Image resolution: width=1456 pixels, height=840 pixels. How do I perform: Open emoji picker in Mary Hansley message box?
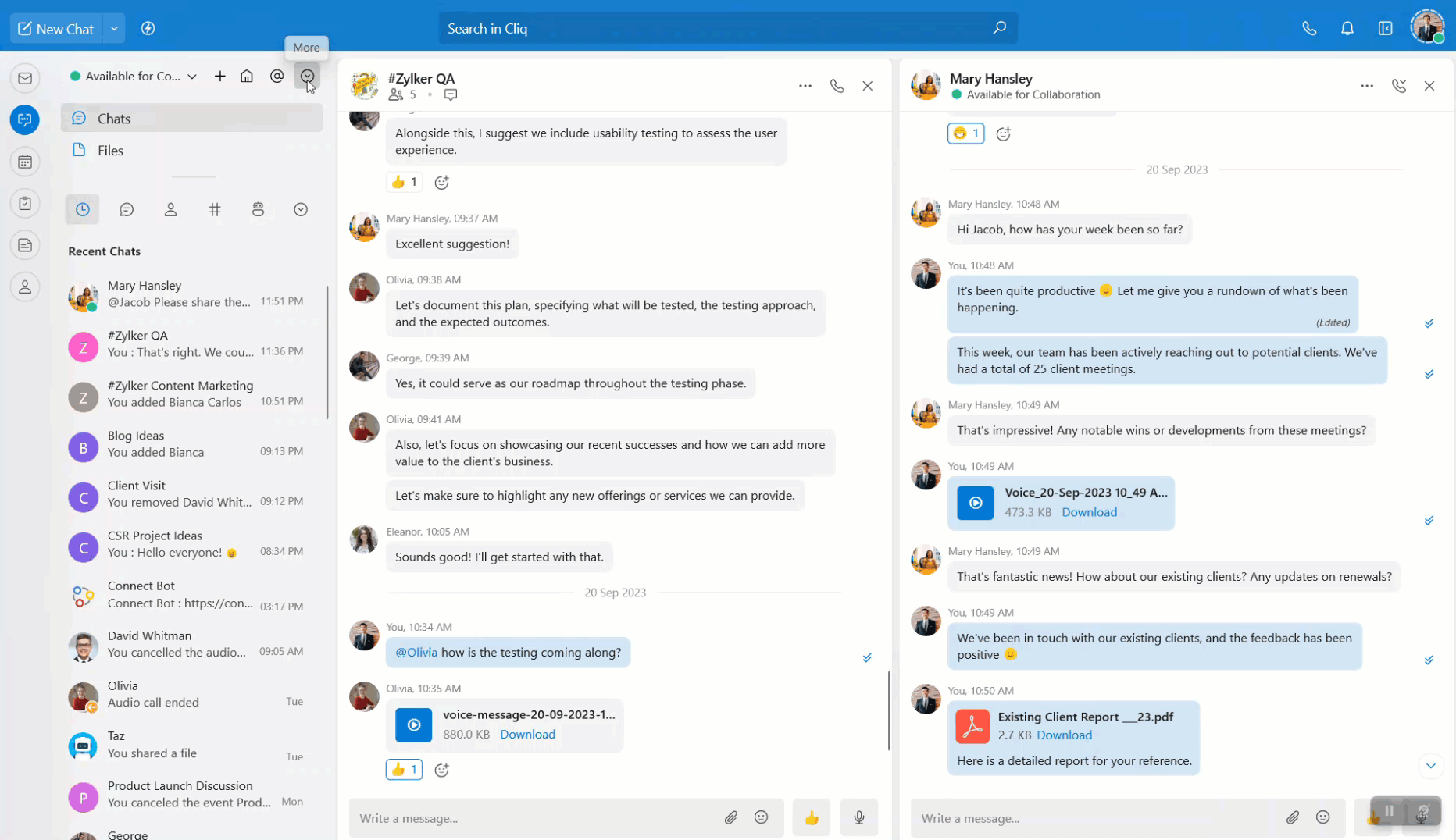pos(1323,817)
